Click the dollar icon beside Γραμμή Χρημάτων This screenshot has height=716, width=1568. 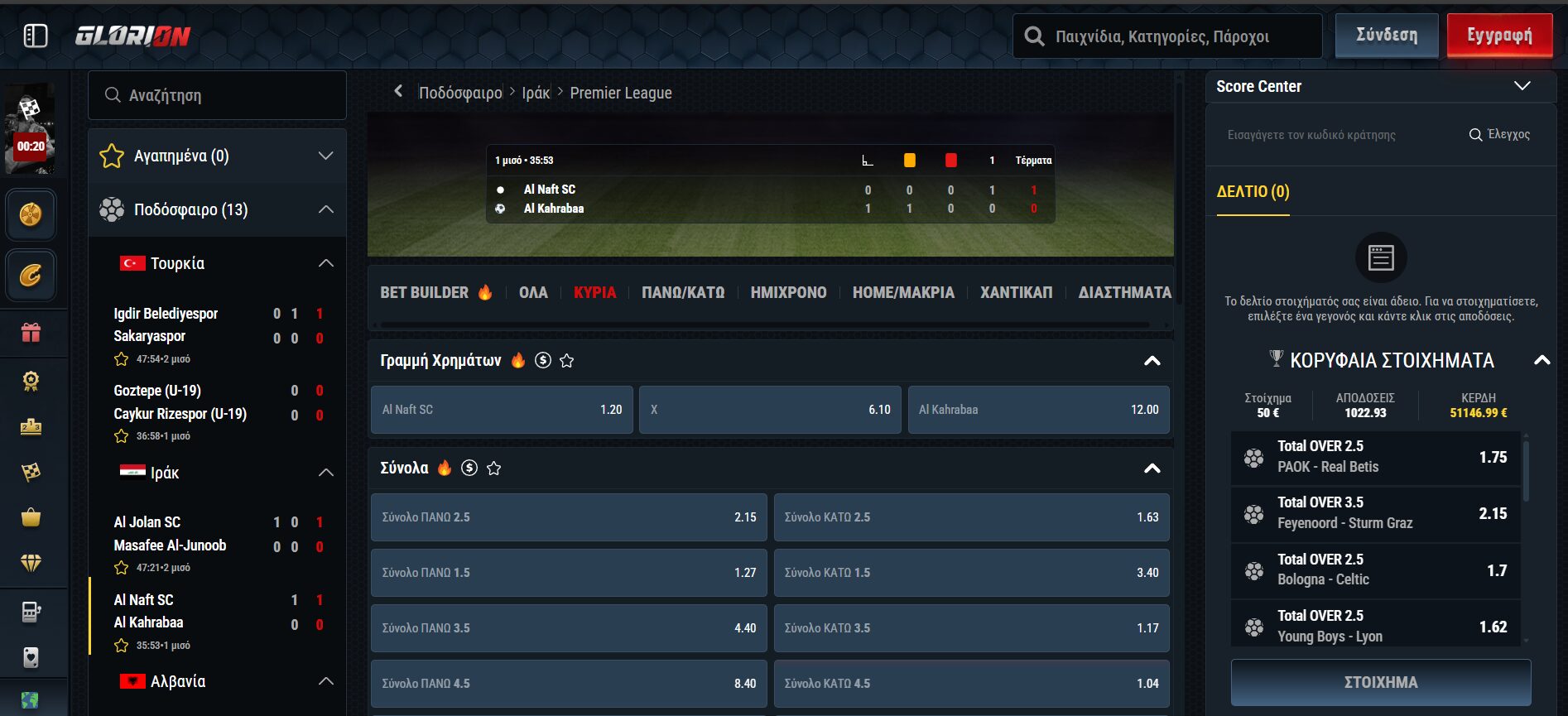point(543,360)
